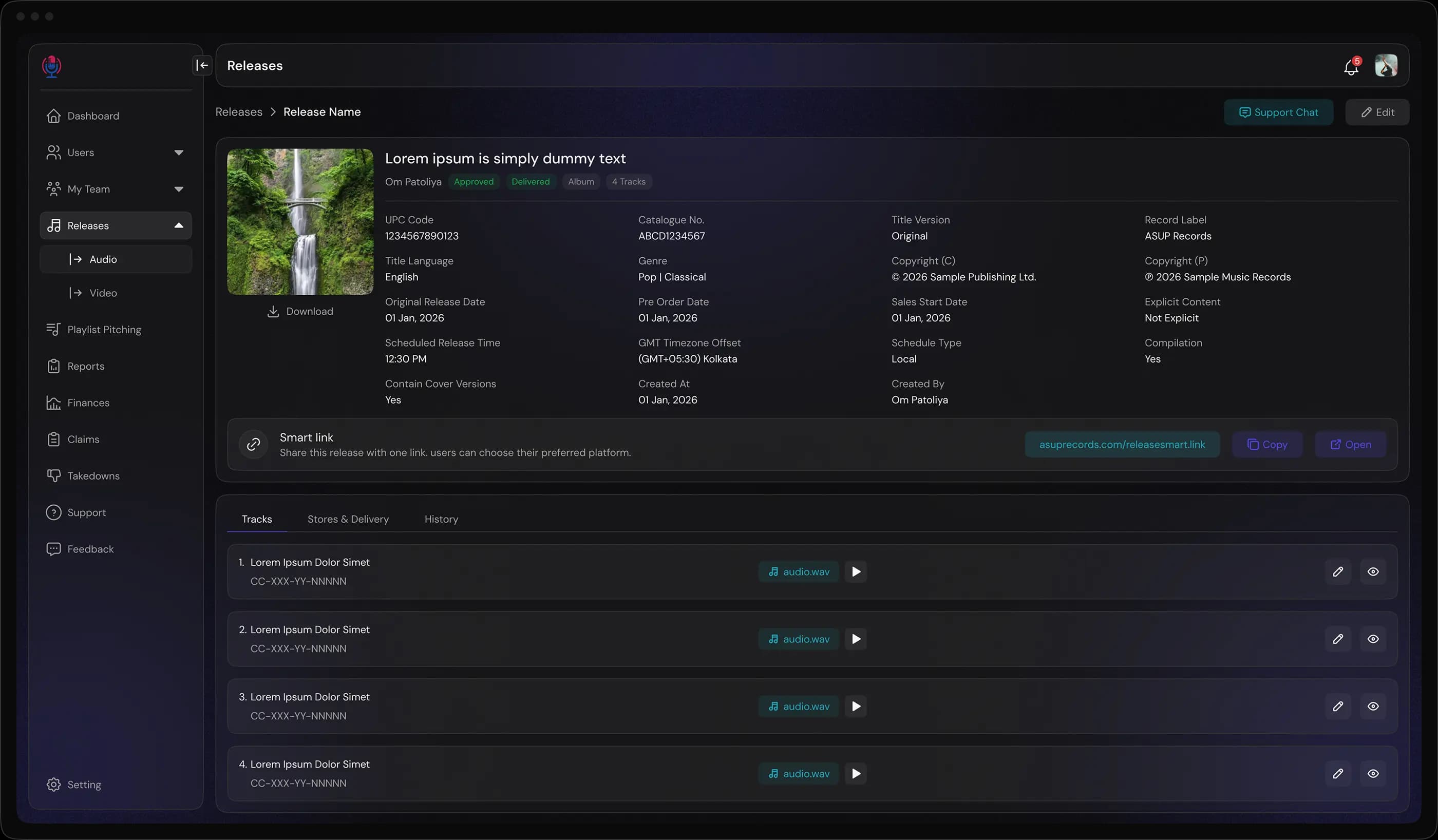This screenshot has height=840, width=1438.
Task: Click audio.wav file of track 4
Action: point(798,773)
